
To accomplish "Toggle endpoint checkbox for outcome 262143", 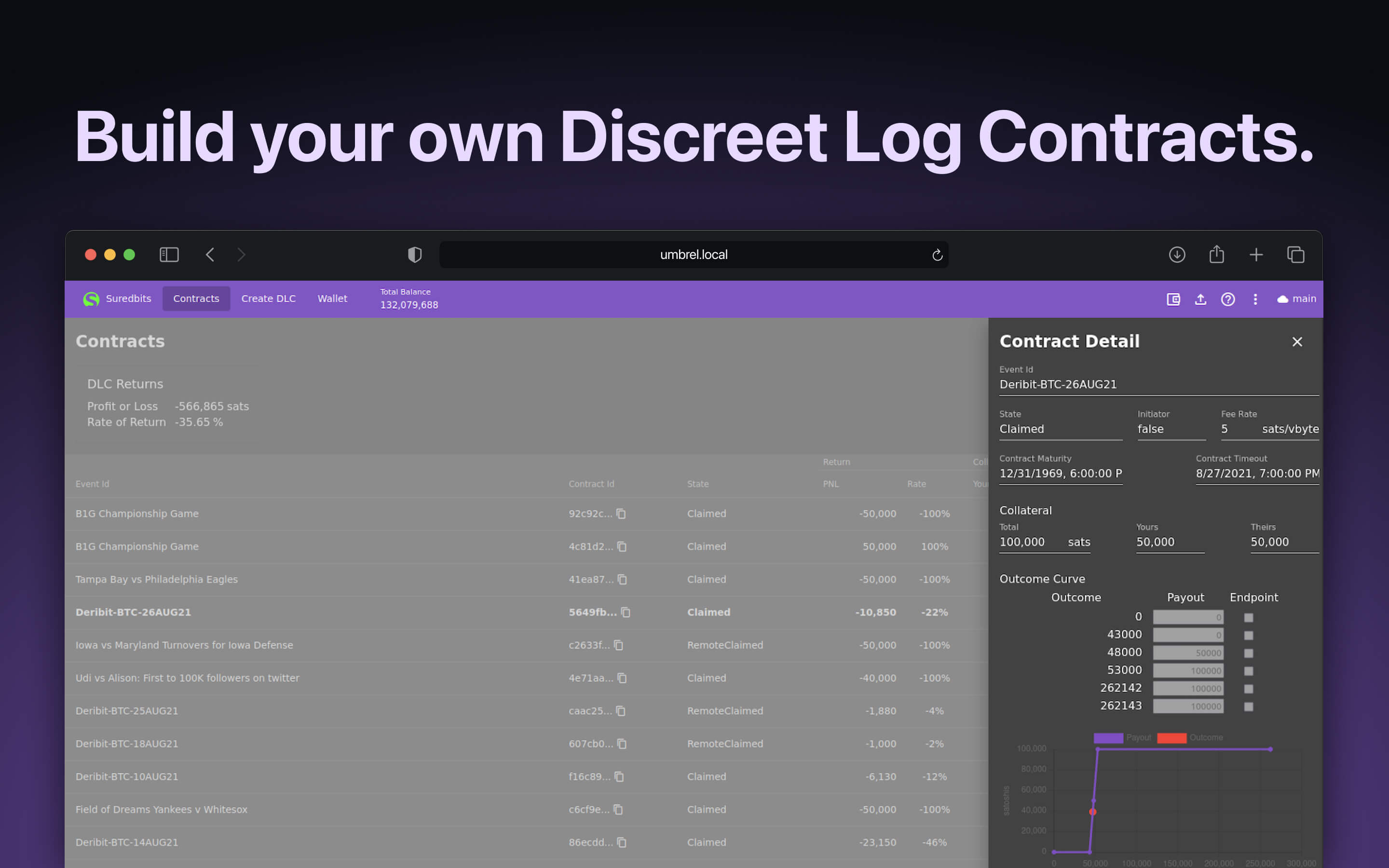I will (x=1248, y=706).
